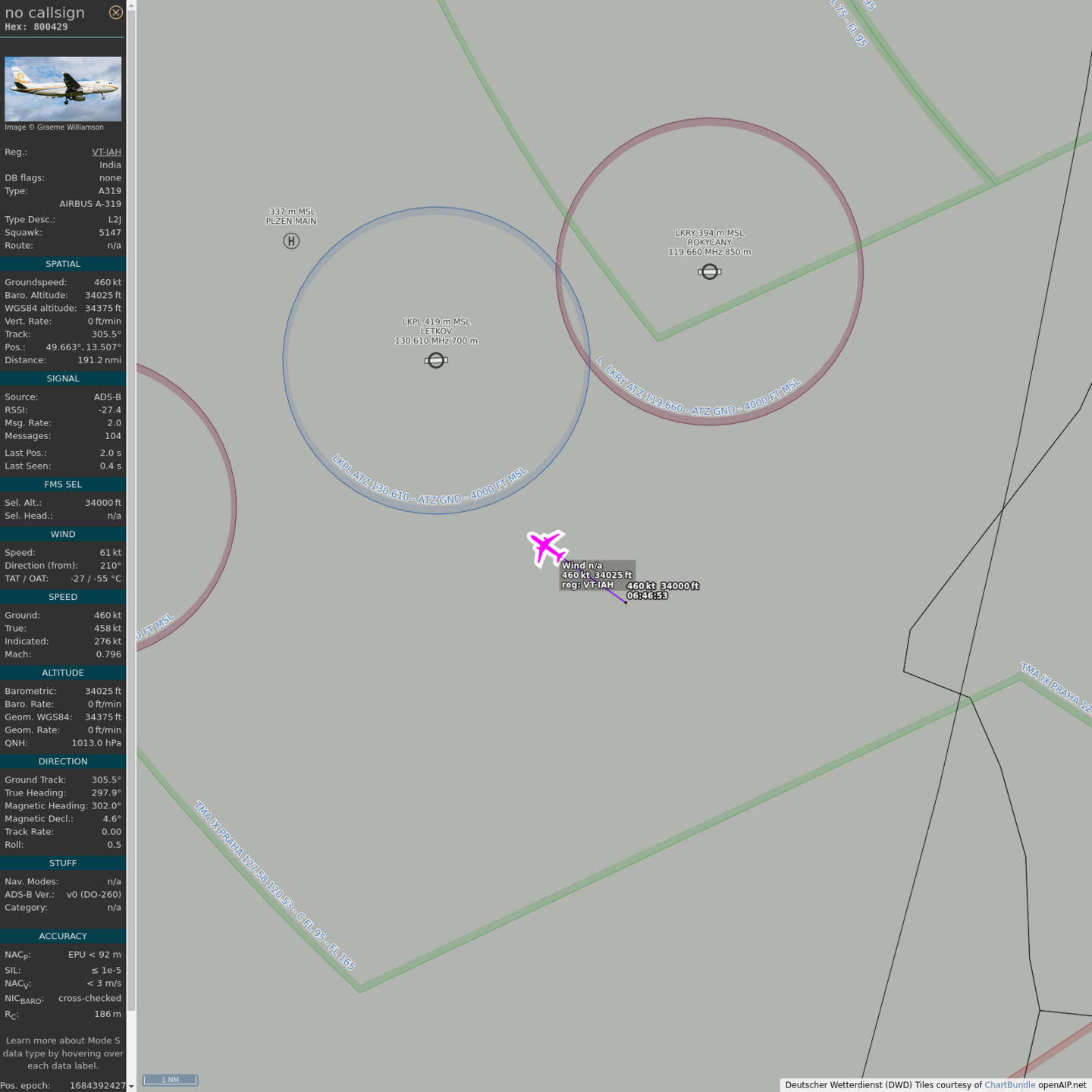Click the SPATIAL section header
The height and width of the screenshot is (1092, 1092).
click(x=63, y=264)
